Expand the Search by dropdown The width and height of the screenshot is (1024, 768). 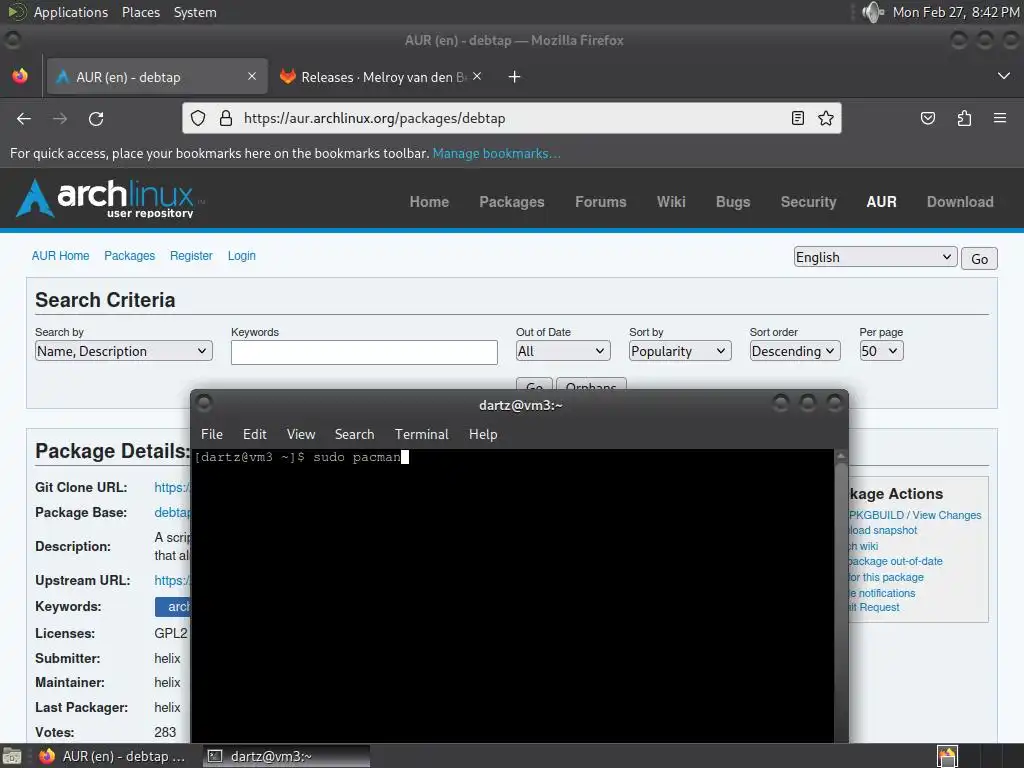point(123,351)
